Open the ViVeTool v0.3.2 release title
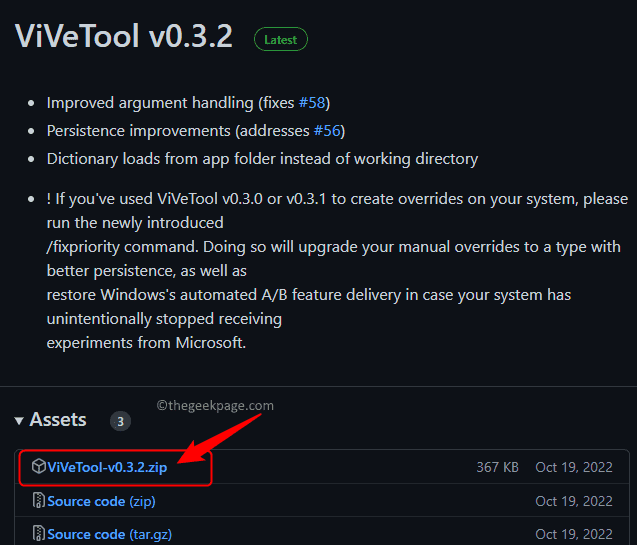Image resolution: width=637 pixels, height=545 pixels. [x=124, y=36]
